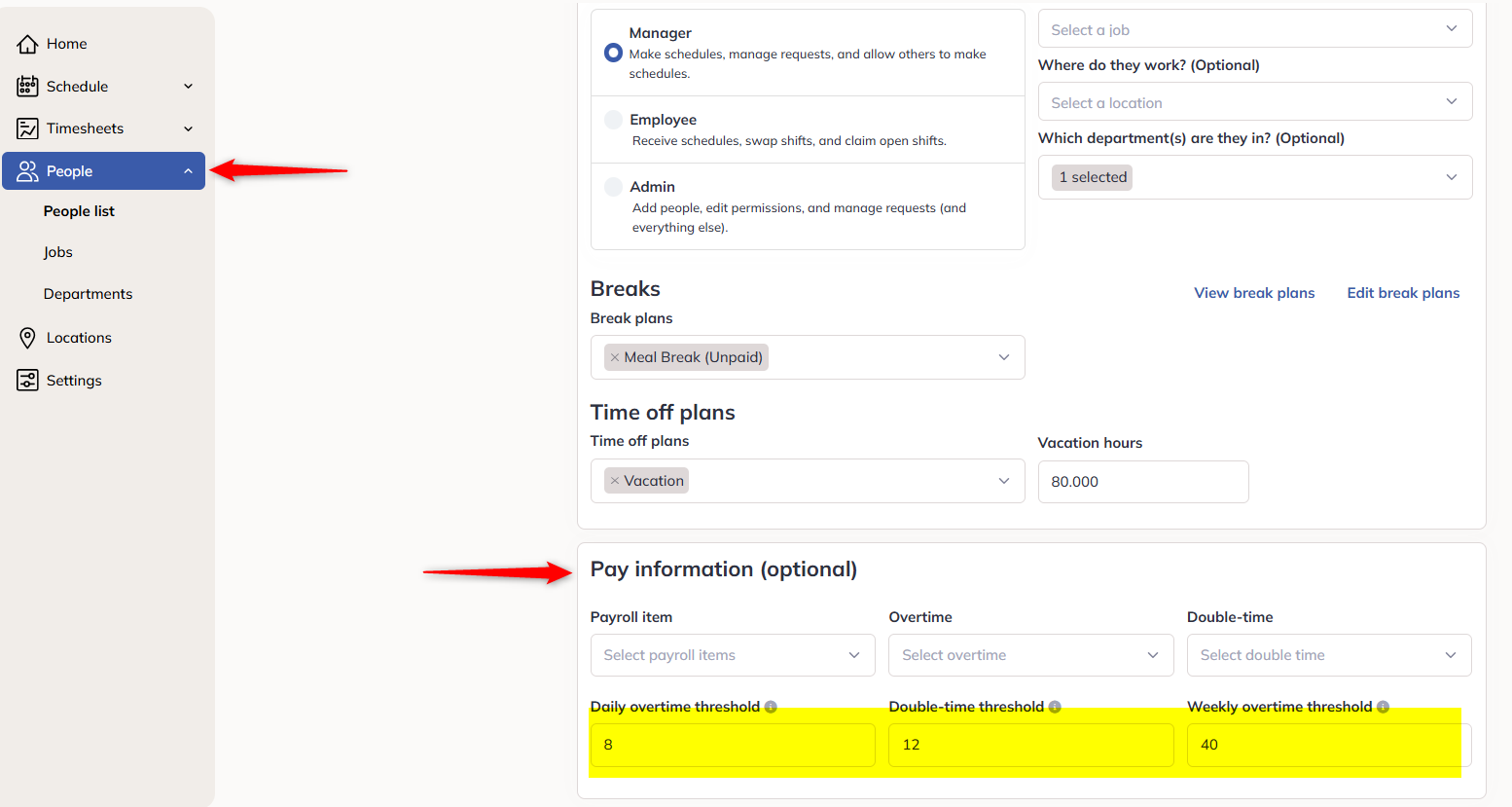This screenshot has height=807, width=1512.
Task: Click the Timesheets chart icon
Action: click(27, 128)
